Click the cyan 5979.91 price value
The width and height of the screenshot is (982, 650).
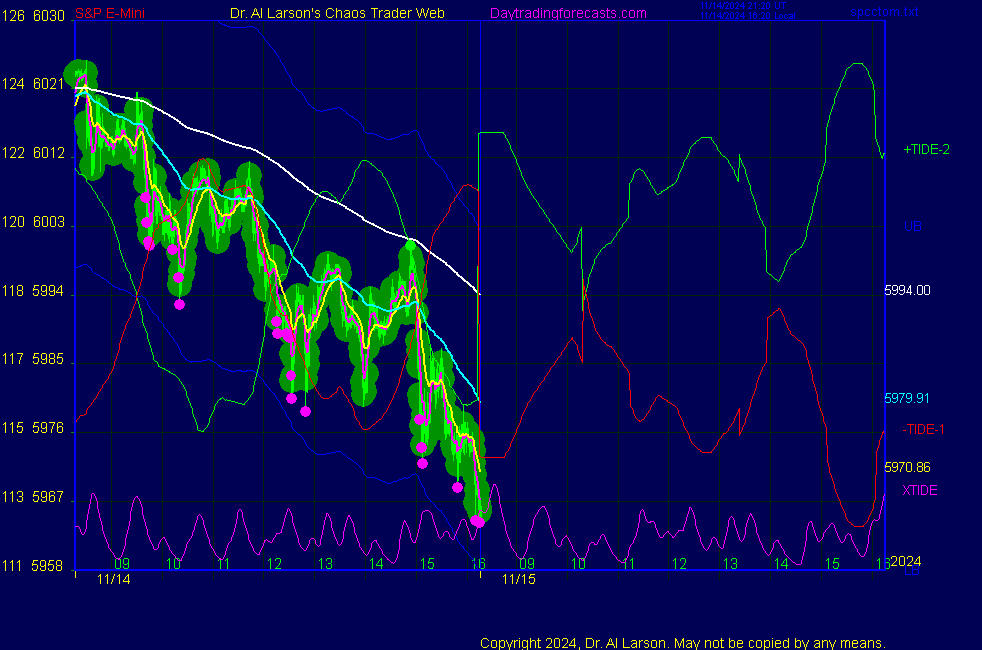(907, 398)
